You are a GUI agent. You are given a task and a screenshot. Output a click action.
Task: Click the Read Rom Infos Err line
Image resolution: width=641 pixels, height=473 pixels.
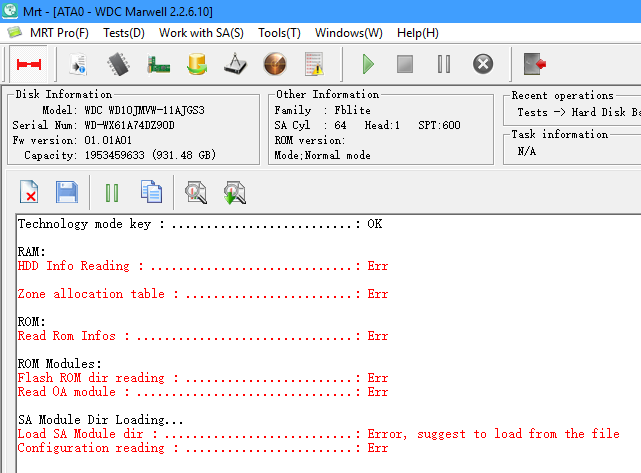[x=203, y=336]
